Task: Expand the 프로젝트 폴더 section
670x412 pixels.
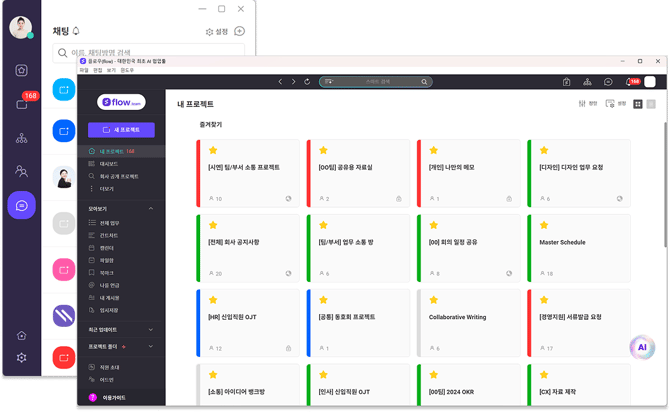Action: (x=150, y=346)
